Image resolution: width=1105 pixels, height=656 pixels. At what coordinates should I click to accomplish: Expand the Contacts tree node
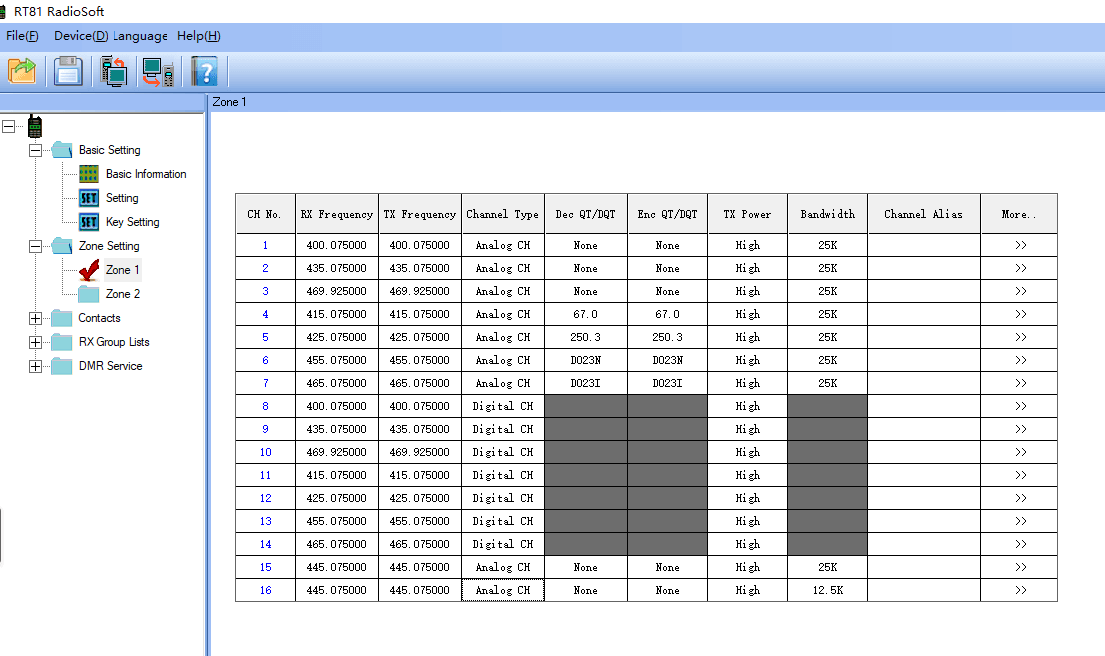tap(36, 318)
